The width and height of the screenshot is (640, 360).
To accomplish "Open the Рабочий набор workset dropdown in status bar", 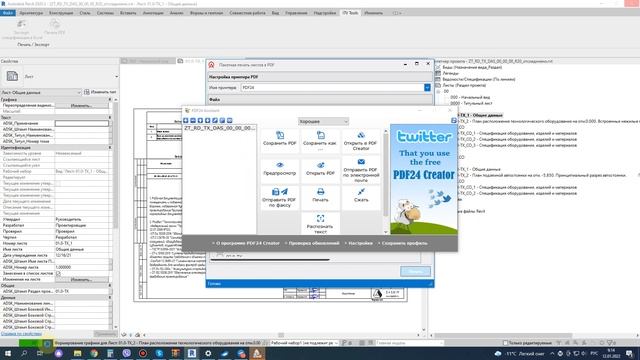I will tap(304, 343).
